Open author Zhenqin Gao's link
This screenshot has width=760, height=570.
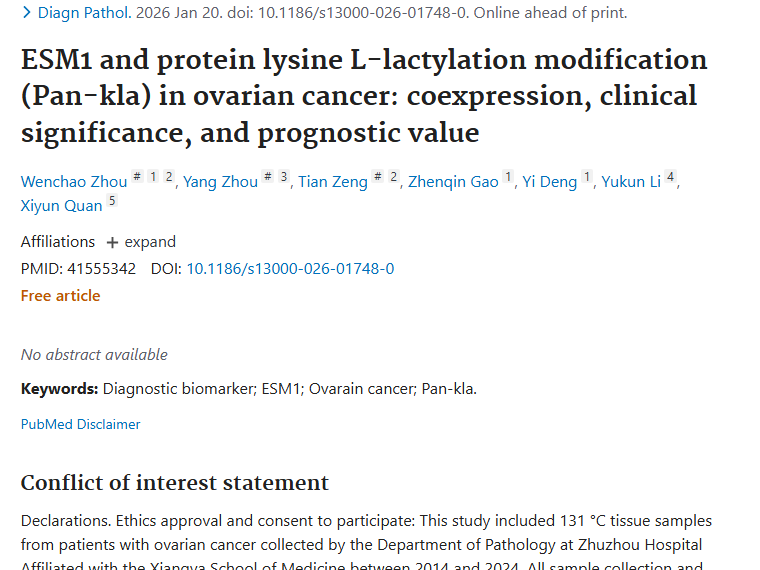tap(453, 182)
